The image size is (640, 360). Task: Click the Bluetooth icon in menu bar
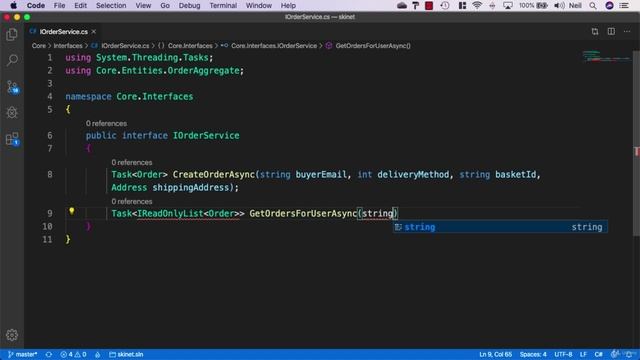[x=492, y=5]
